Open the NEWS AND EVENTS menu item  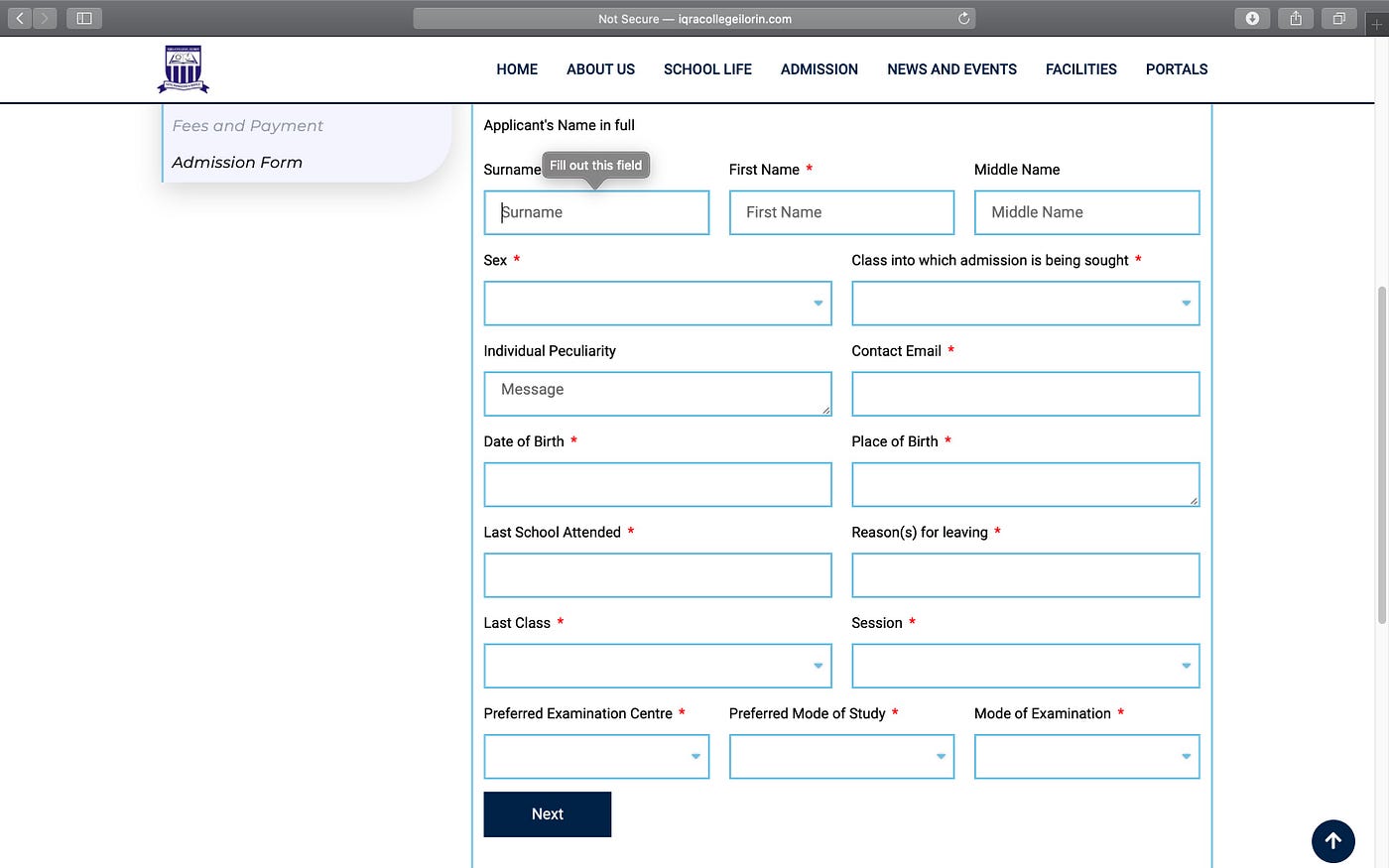pyautogui.click(x=951, y=69)
